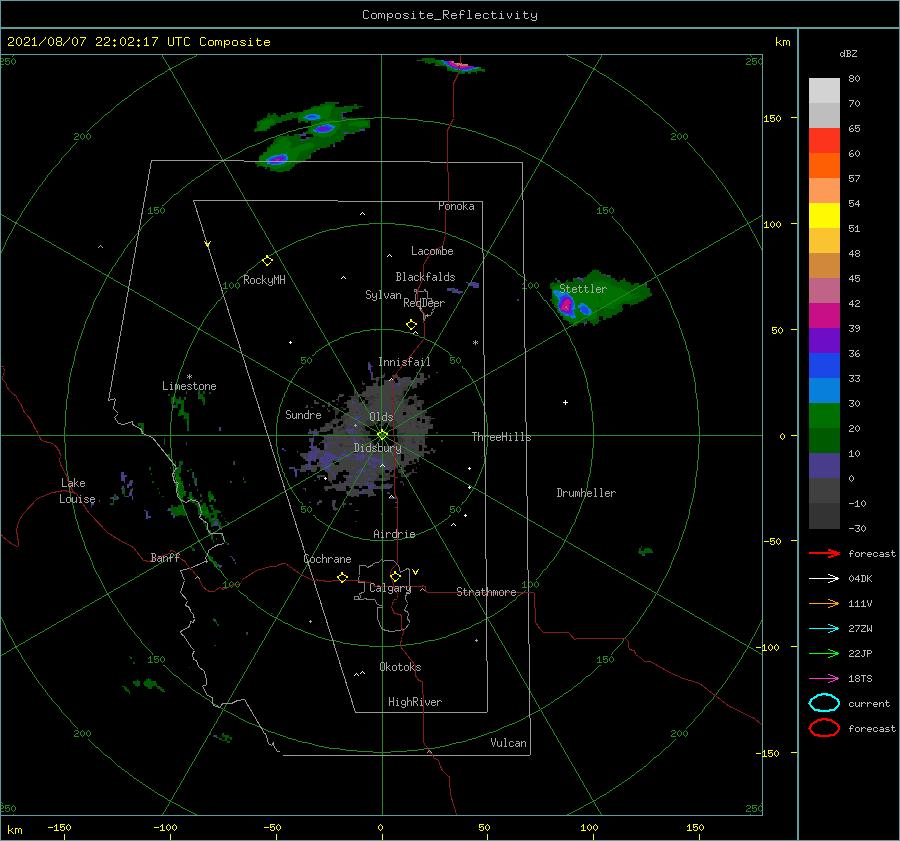
Task: Select the Innisfail town label
Action: [404, 362]
